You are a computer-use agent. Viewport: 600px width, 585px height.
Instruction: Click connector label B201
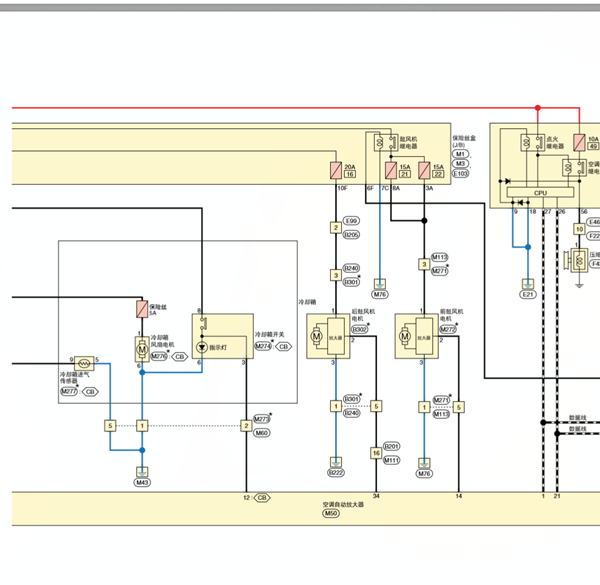[391, 446]
